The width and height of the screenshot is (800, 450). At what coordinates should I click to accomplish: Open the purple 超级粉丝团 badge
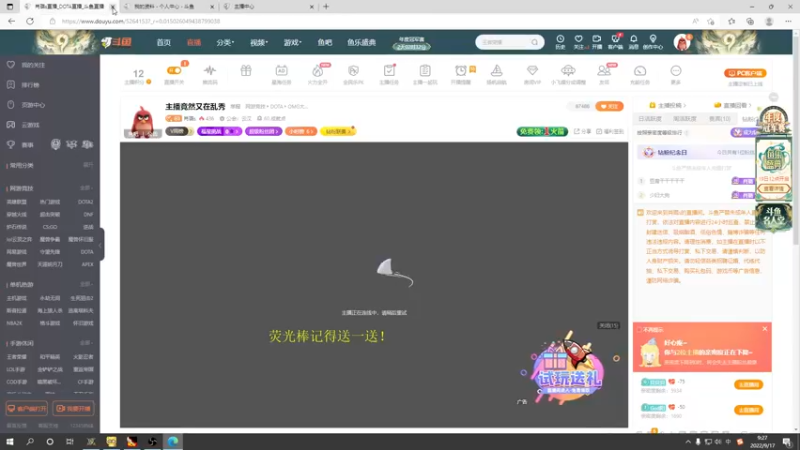263,131
